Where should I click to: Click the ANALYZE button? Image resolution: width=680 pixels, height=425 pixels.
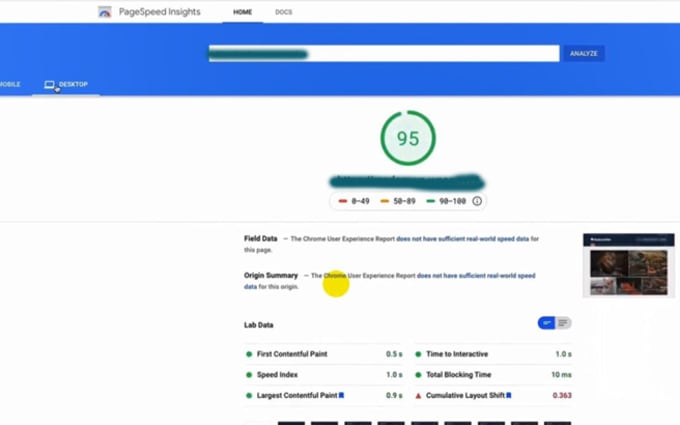coord(584,54)
